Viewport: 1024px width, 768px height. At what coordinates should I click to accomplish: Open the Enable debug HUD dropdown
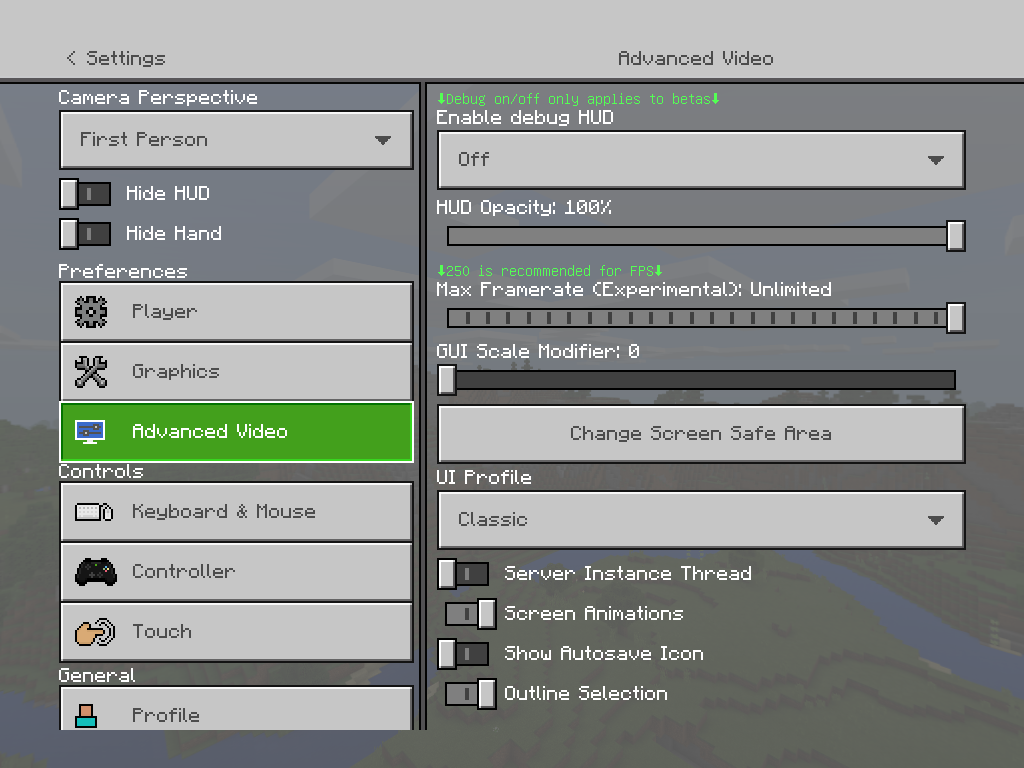701,160
